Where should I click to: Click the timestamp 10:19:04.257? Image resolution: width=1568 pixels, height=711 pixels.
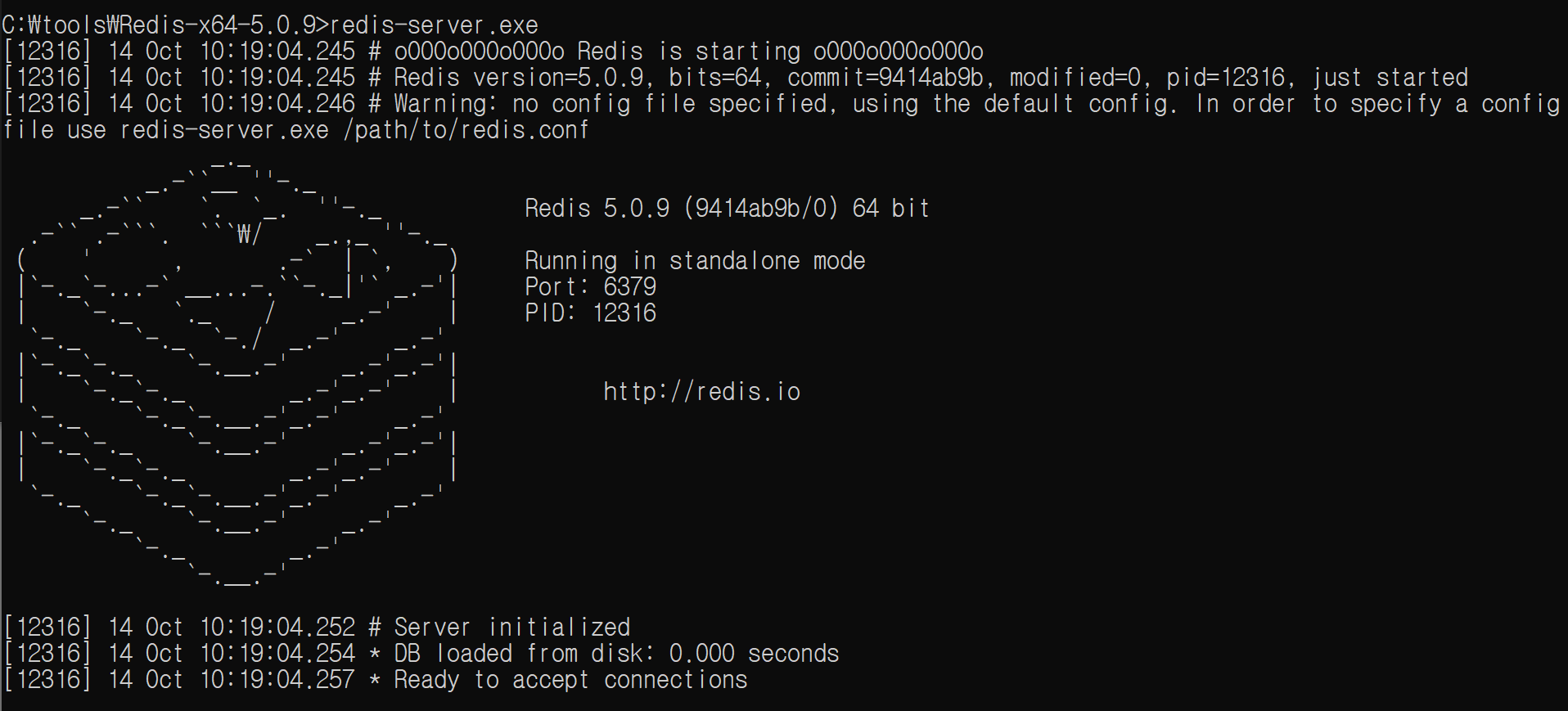277,680
